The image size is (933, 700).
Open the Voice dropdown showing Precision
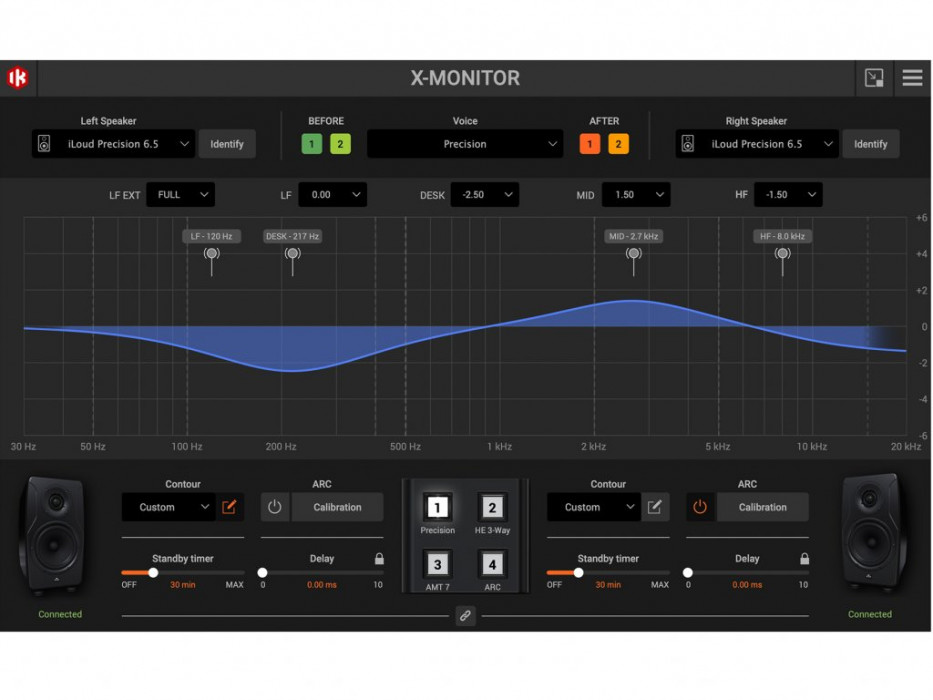click(465, 143)
